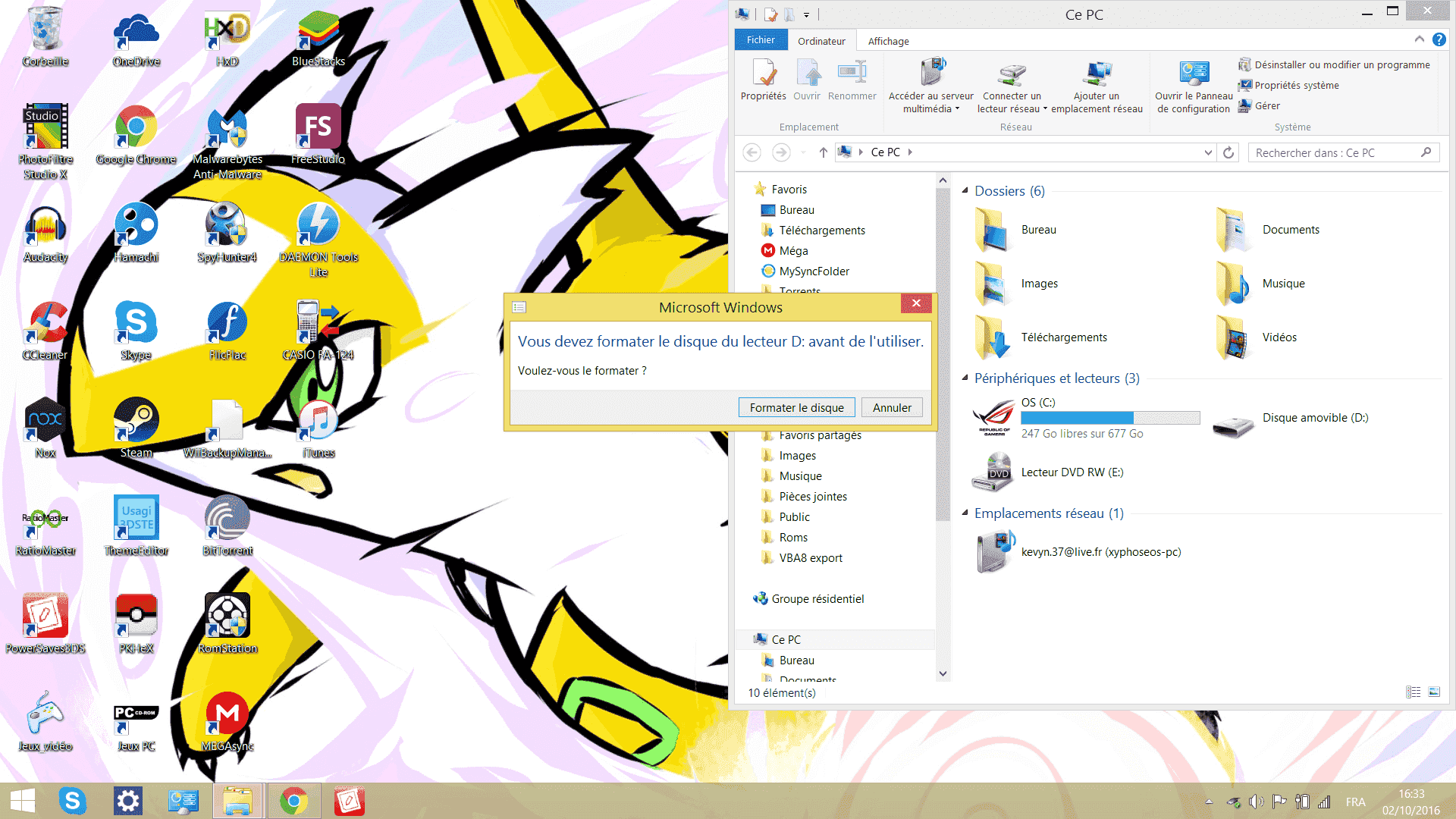Screen dimensions: 1456x819
Task: Click the FRA language indicator
Action: (x=1355, y=802)
